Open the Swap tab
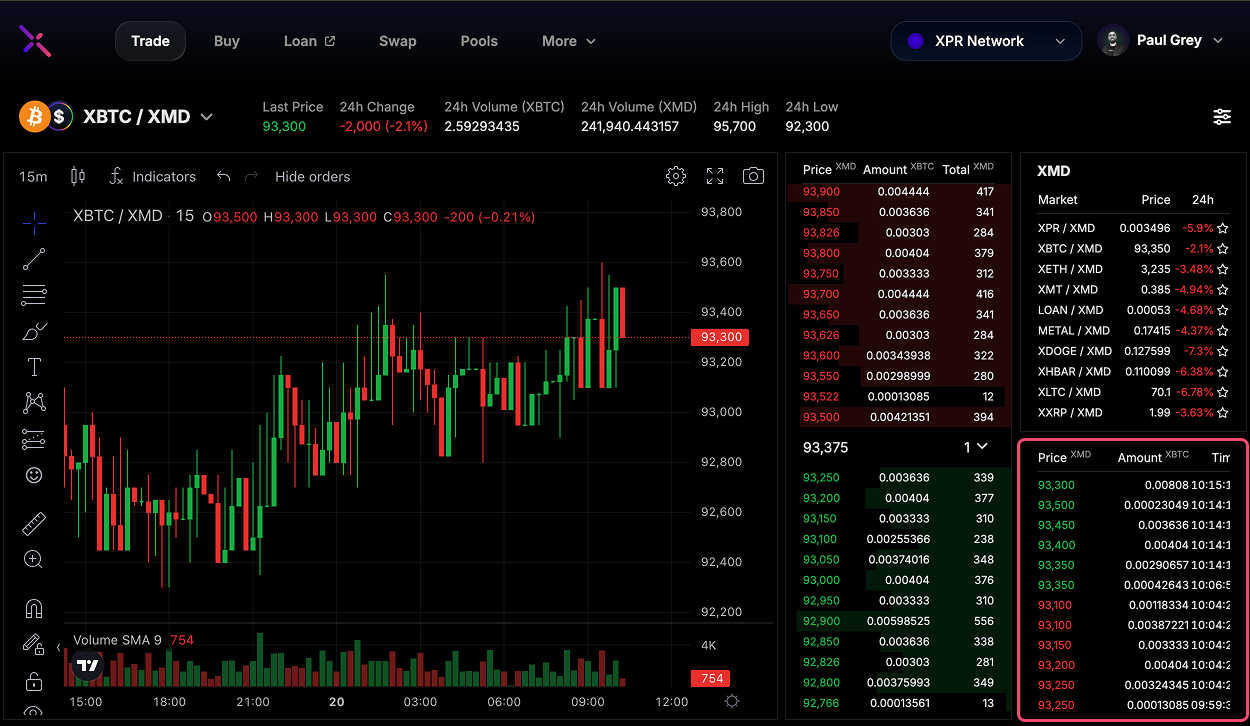The height and width of the screenshot is (726, 1250). [x=397, y=41]
